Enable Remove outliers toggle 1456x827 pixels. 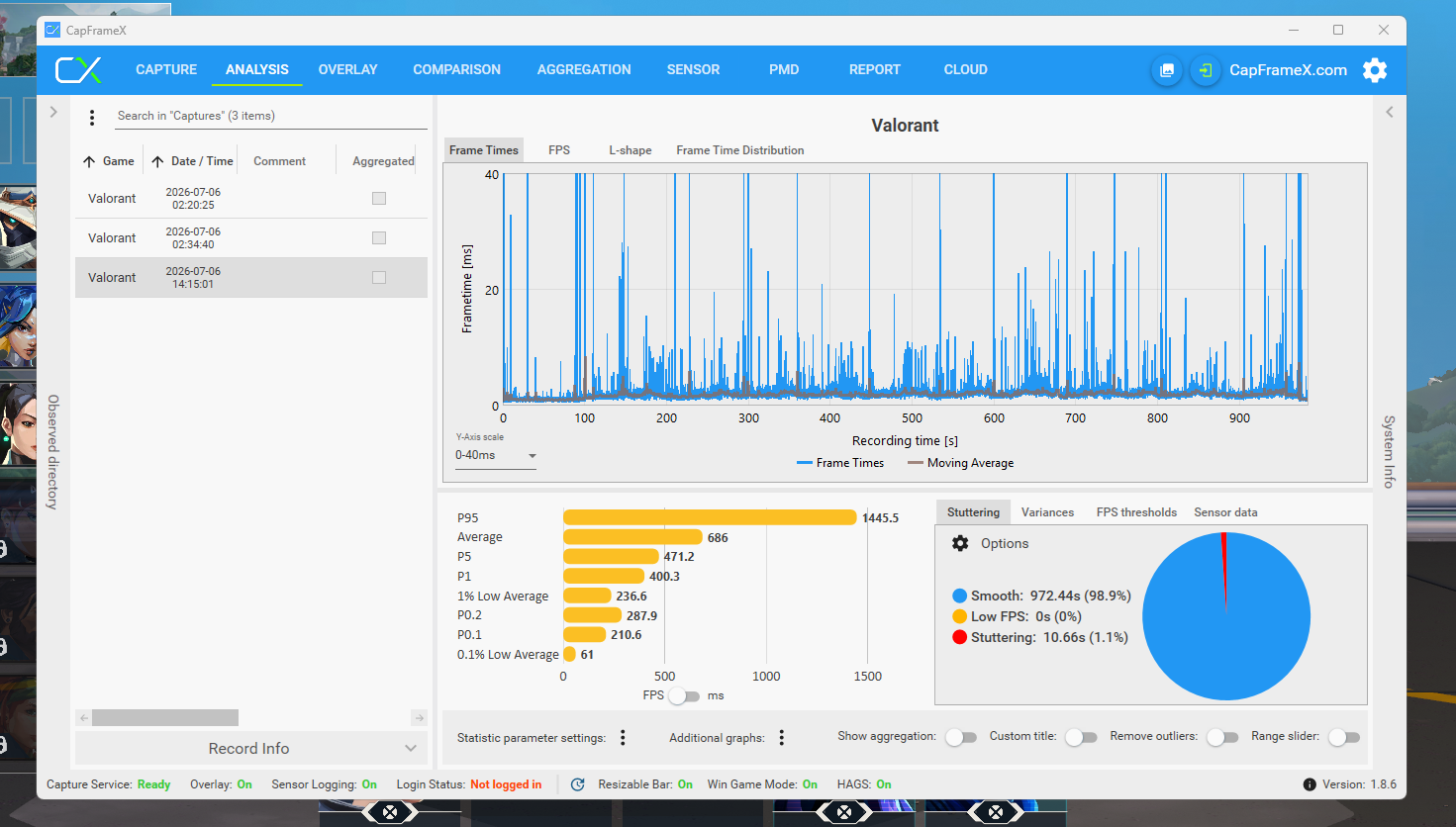tap(1222, 737)
